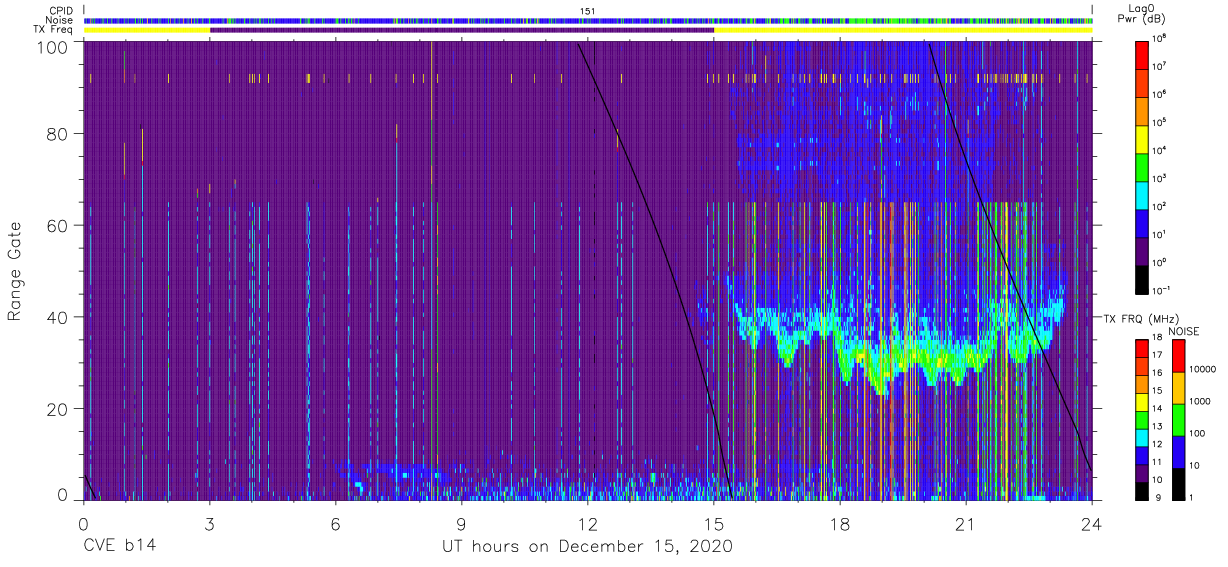Click the red segment of TX FRQ colorbar
Image resolution: width=1228 pixels, height=567 pixels.
pos(1143,347)
